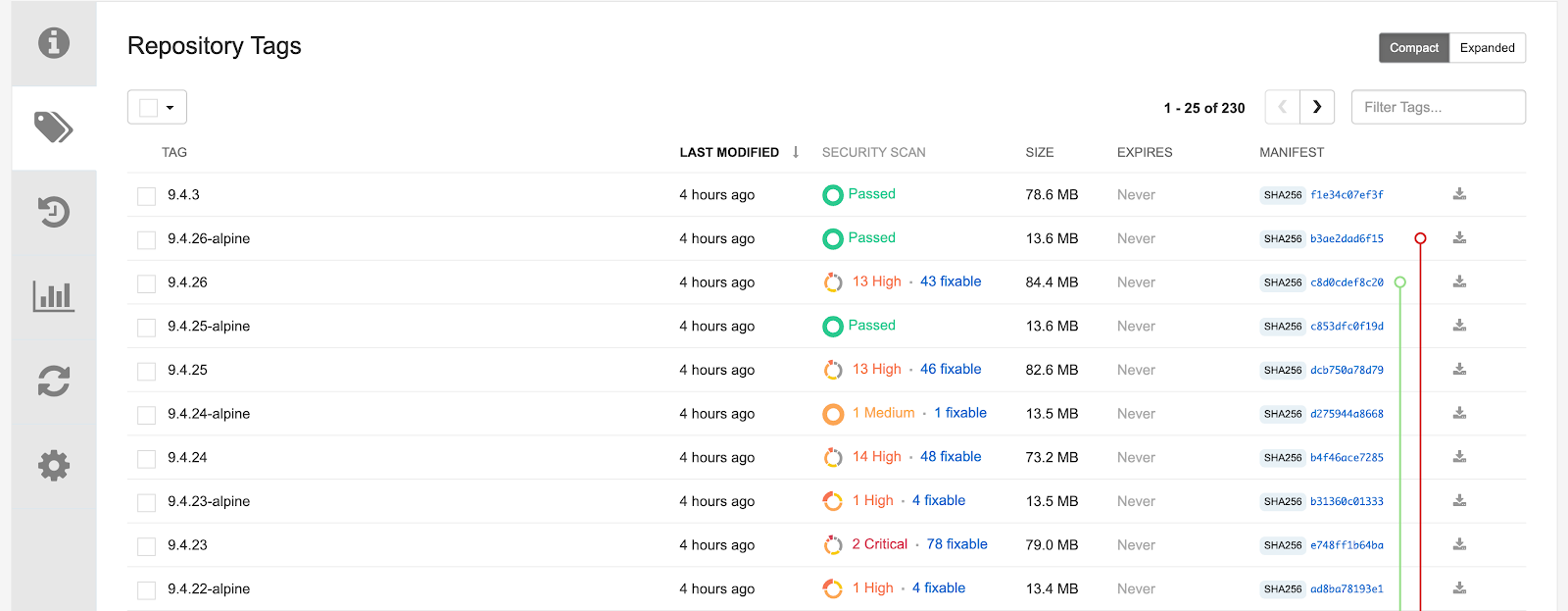Image resolution: width=1568 pixels, height=611 pixels.
Task: Toggle the select-all tags checkbox
Action: coord(149,106)
